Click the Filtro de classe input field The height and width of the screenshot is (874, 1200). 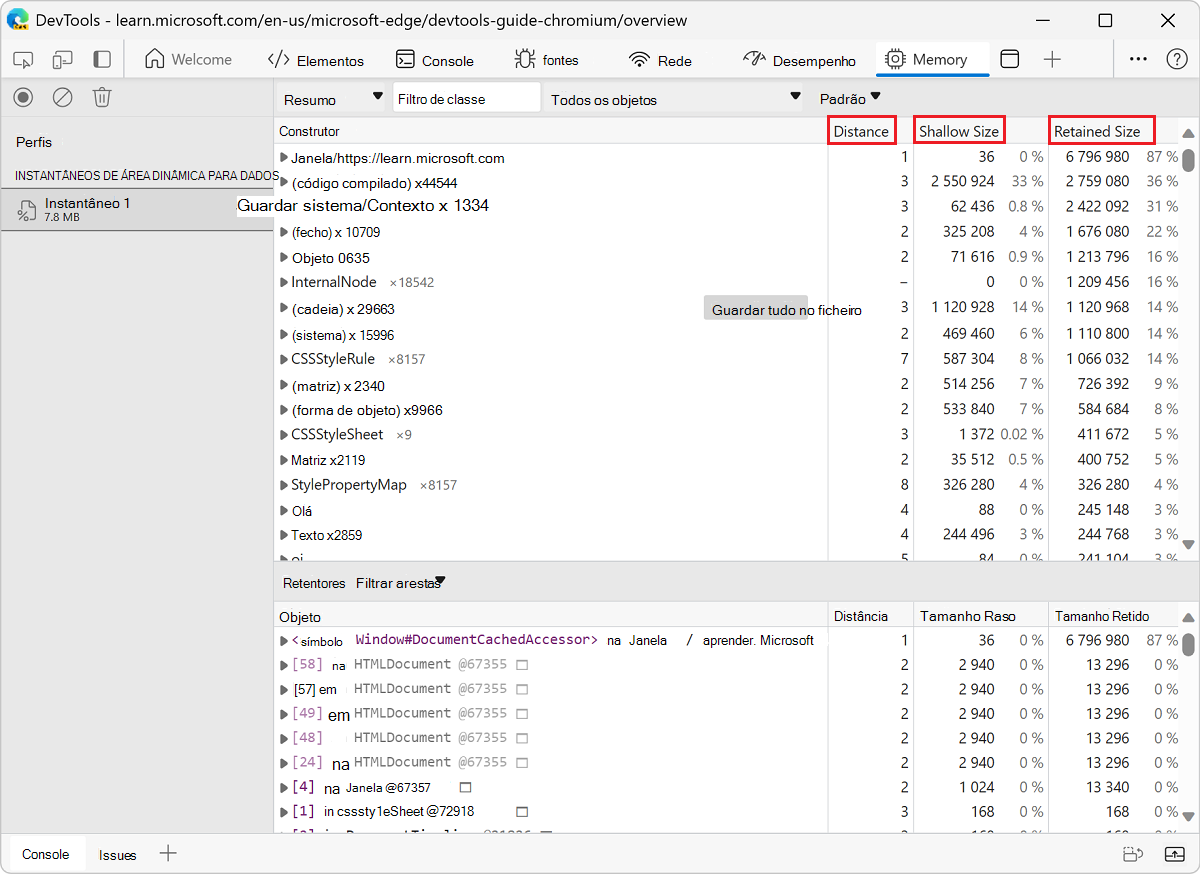[x=466, y=98]
